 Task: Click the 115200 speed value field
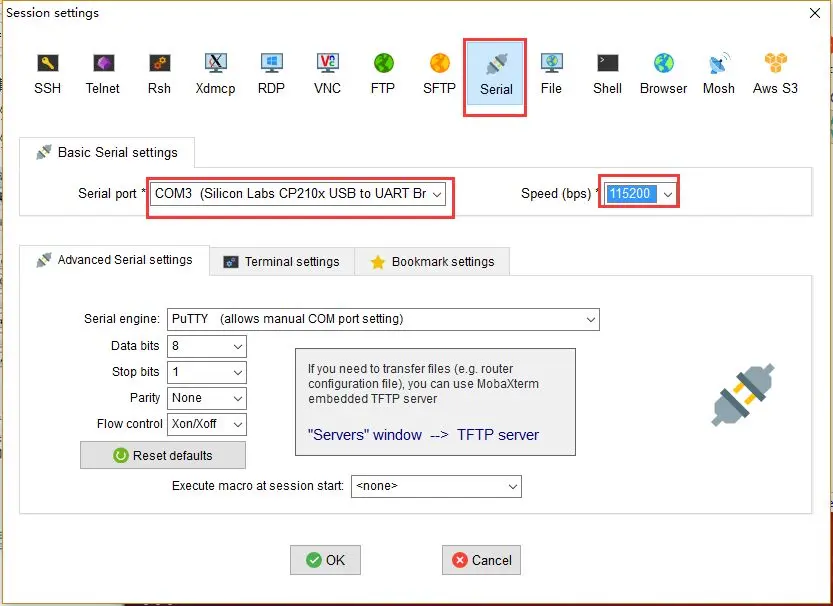[x=631, y=194]
